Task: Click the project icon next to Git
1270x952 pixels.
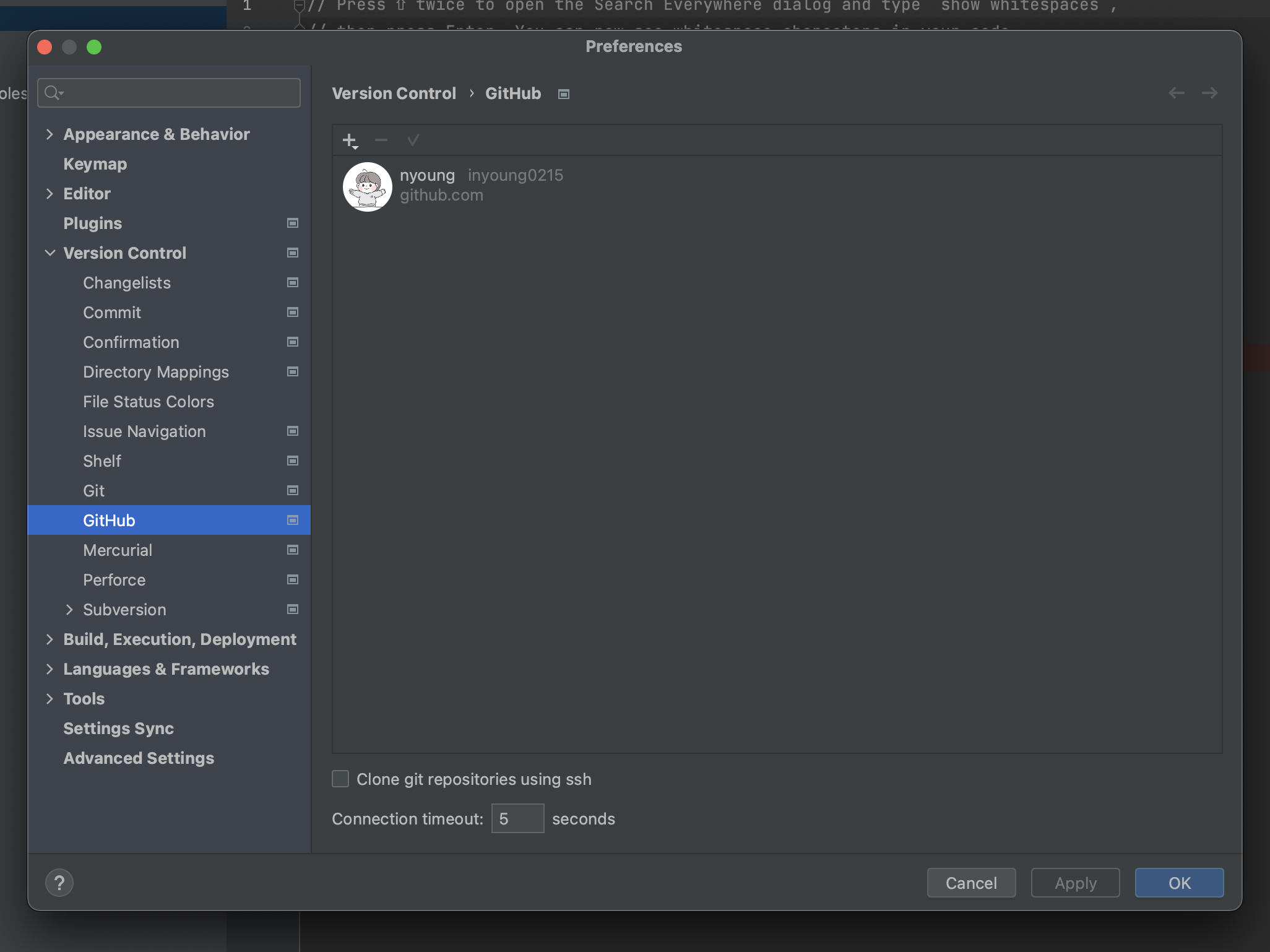Action: (293, 490)
